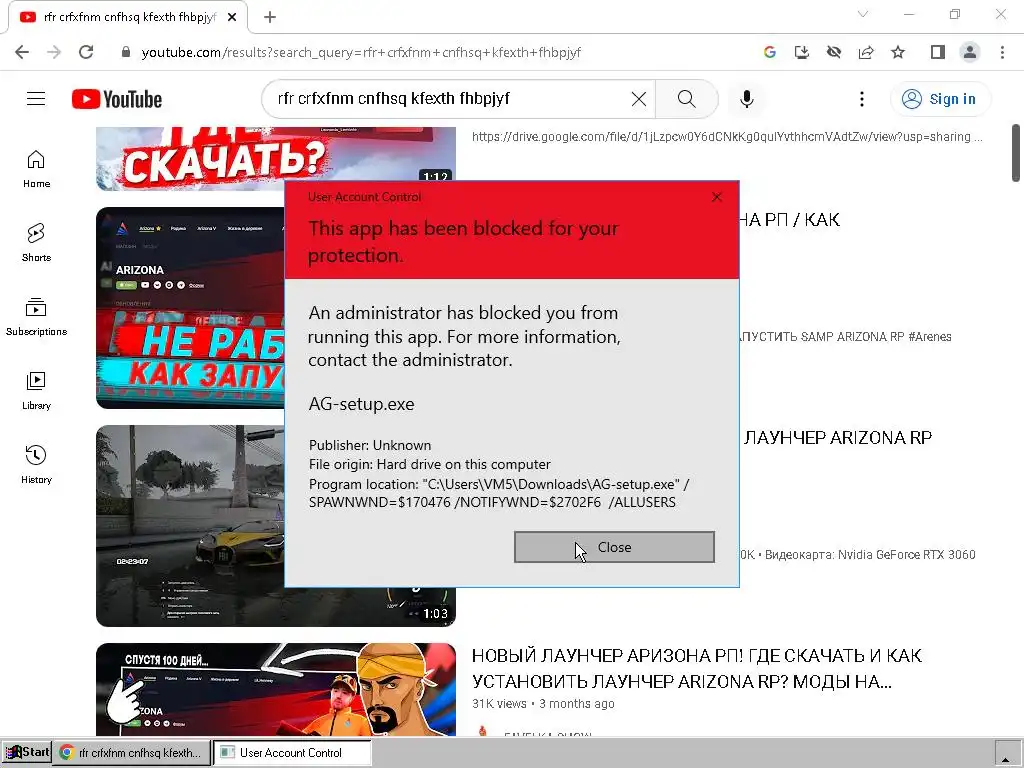Screen dimensions: 1024x768
Task: Click the page vertical scrollbar
Action: (x=1016, y=153)
